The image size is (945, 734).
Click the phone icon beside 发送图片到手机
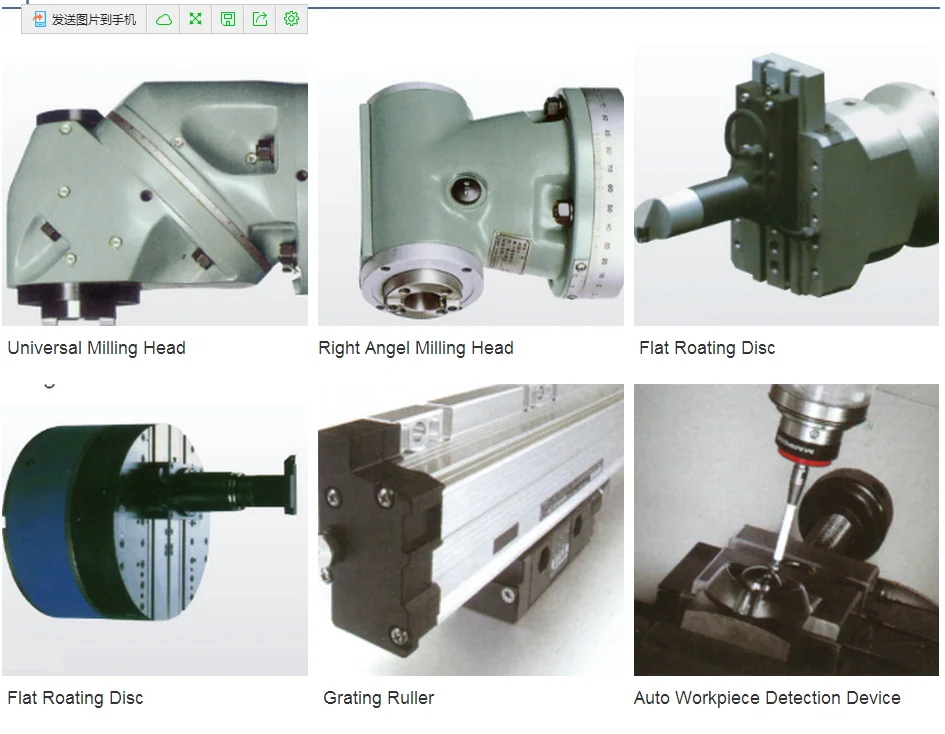tap(39, 19)
